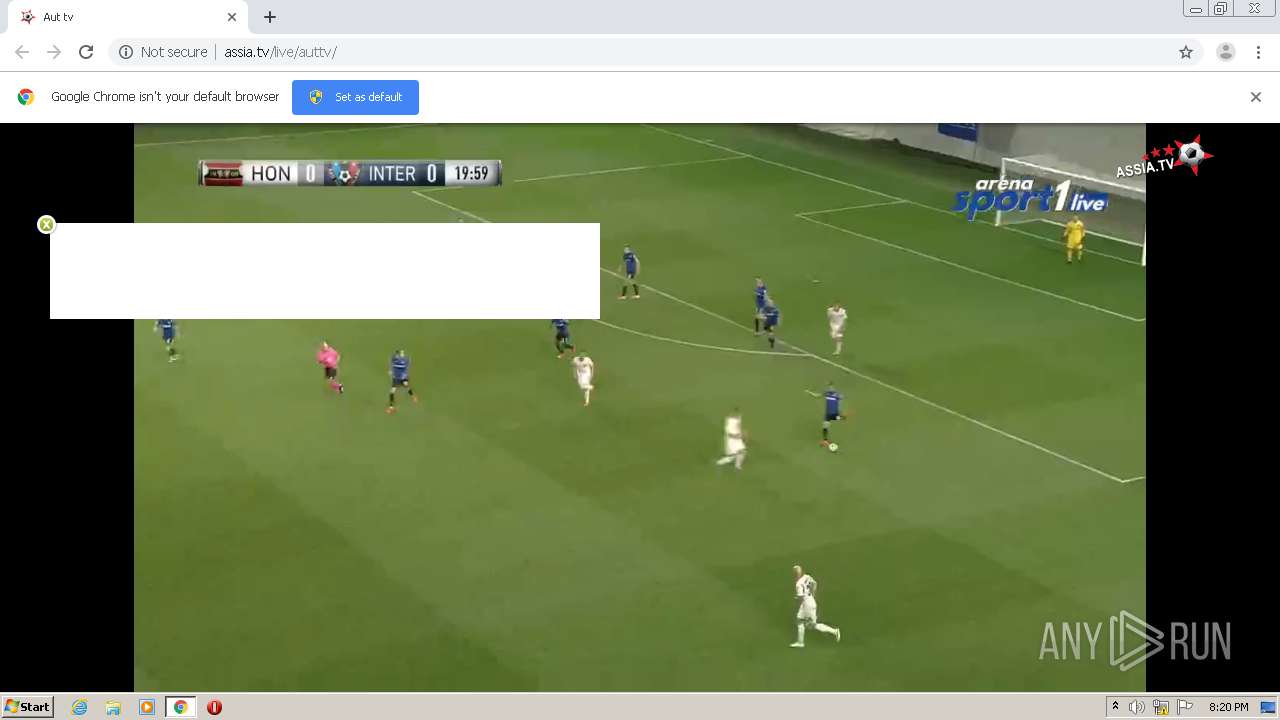Click the white ad banner
The image size is (1280, 720).
pos(325,271)
